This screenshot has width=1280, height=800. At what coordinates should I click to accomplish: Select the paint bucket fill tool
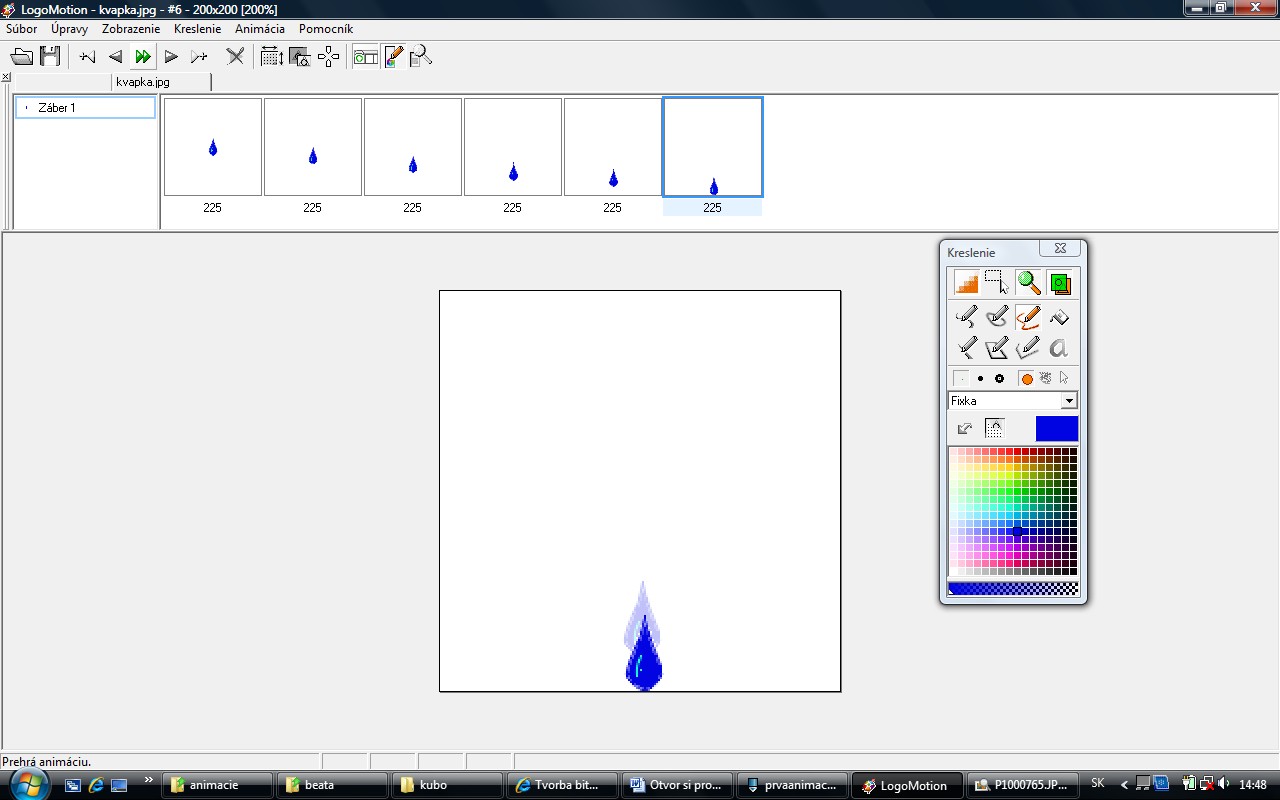1059,317
